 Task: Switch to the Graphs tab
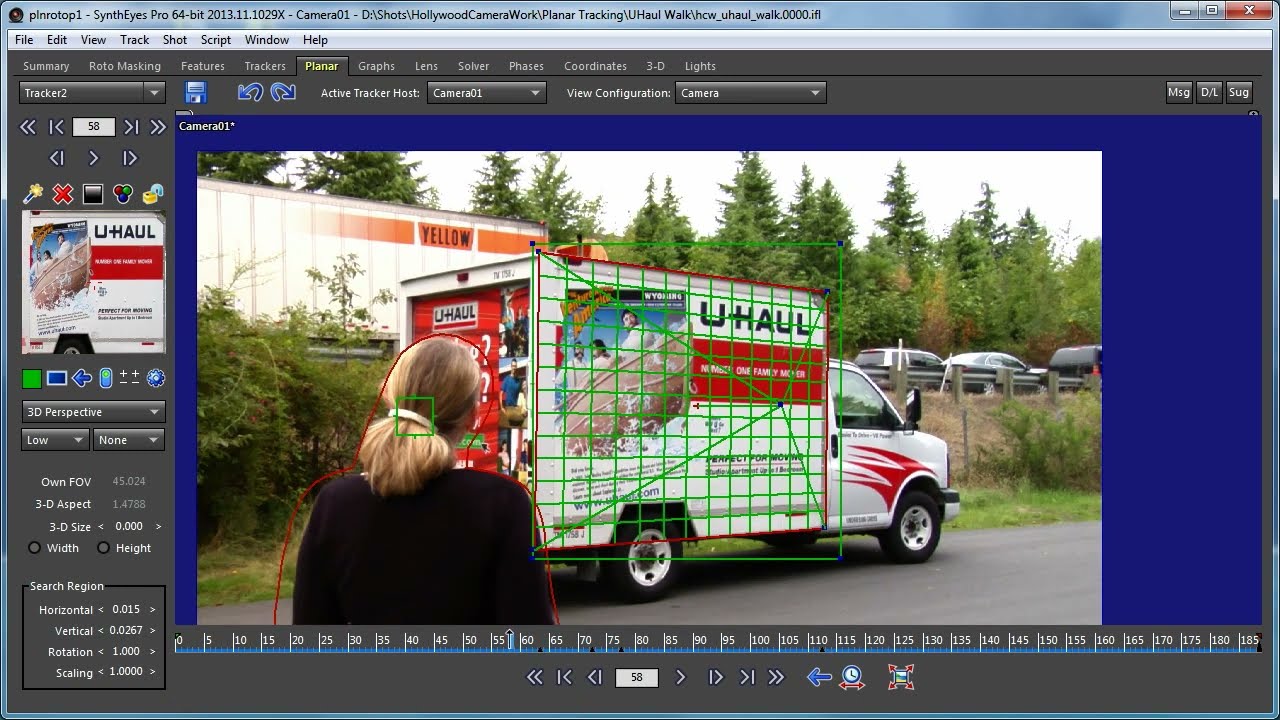click(377, 66)
